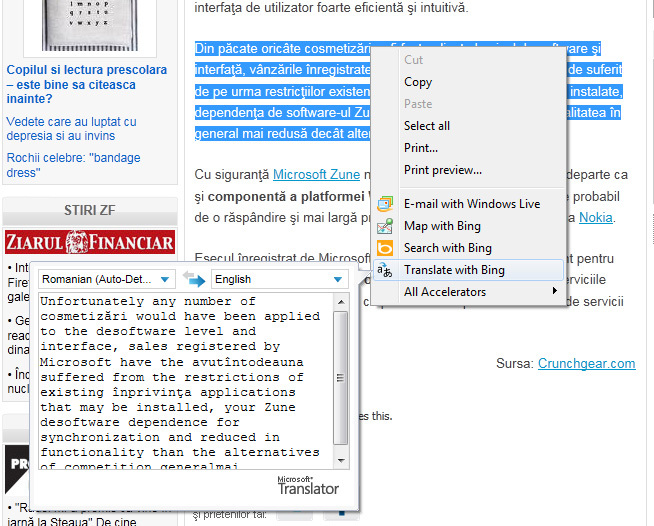Open the Nokia link
This screenshot has width=654, height=526.
[596, 218]
